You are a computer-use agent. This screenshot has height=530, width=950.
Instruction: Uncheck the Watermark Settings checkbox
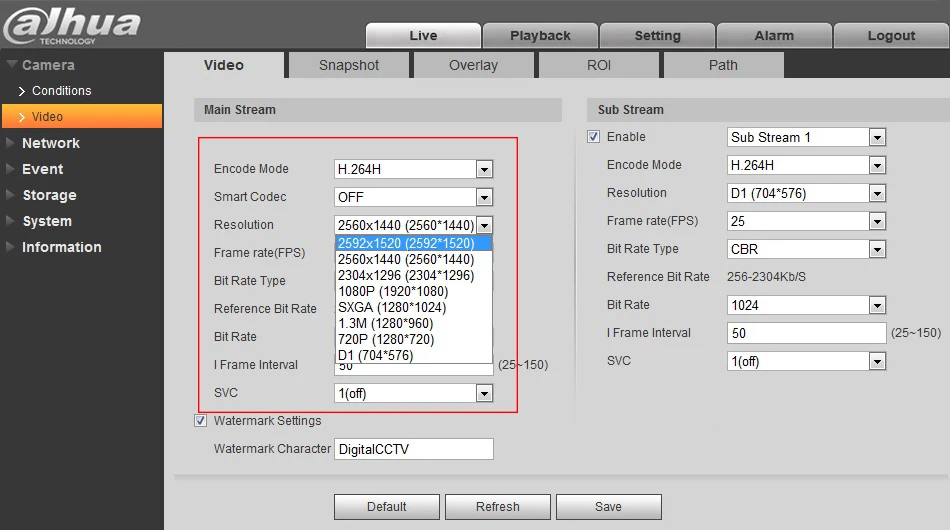click(201, 420)
